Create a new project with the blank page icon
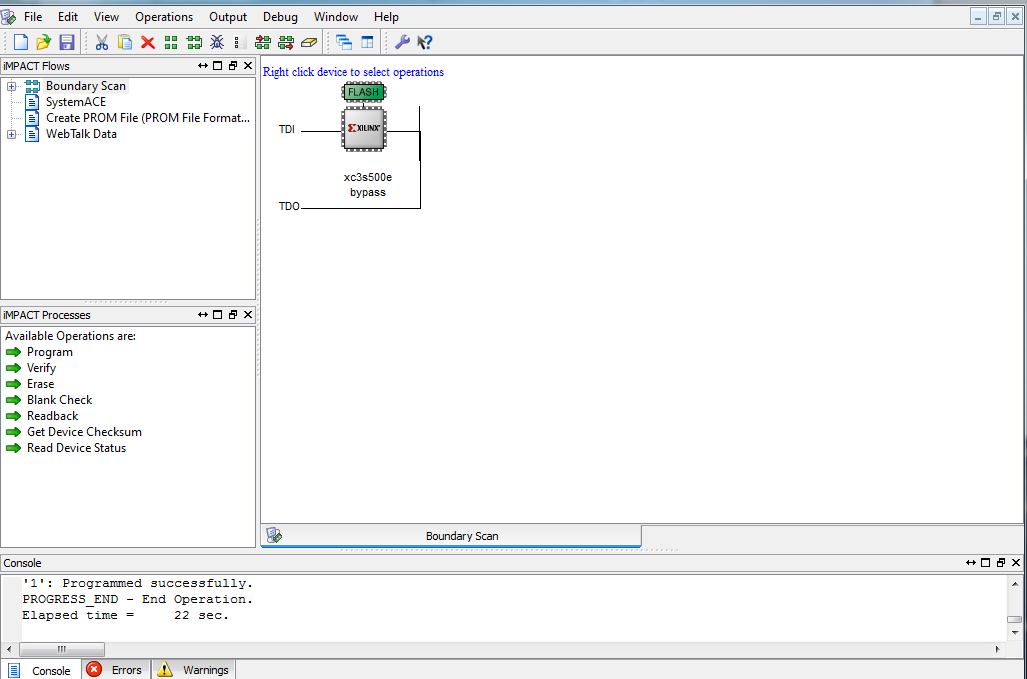 [x=21, y=43]
